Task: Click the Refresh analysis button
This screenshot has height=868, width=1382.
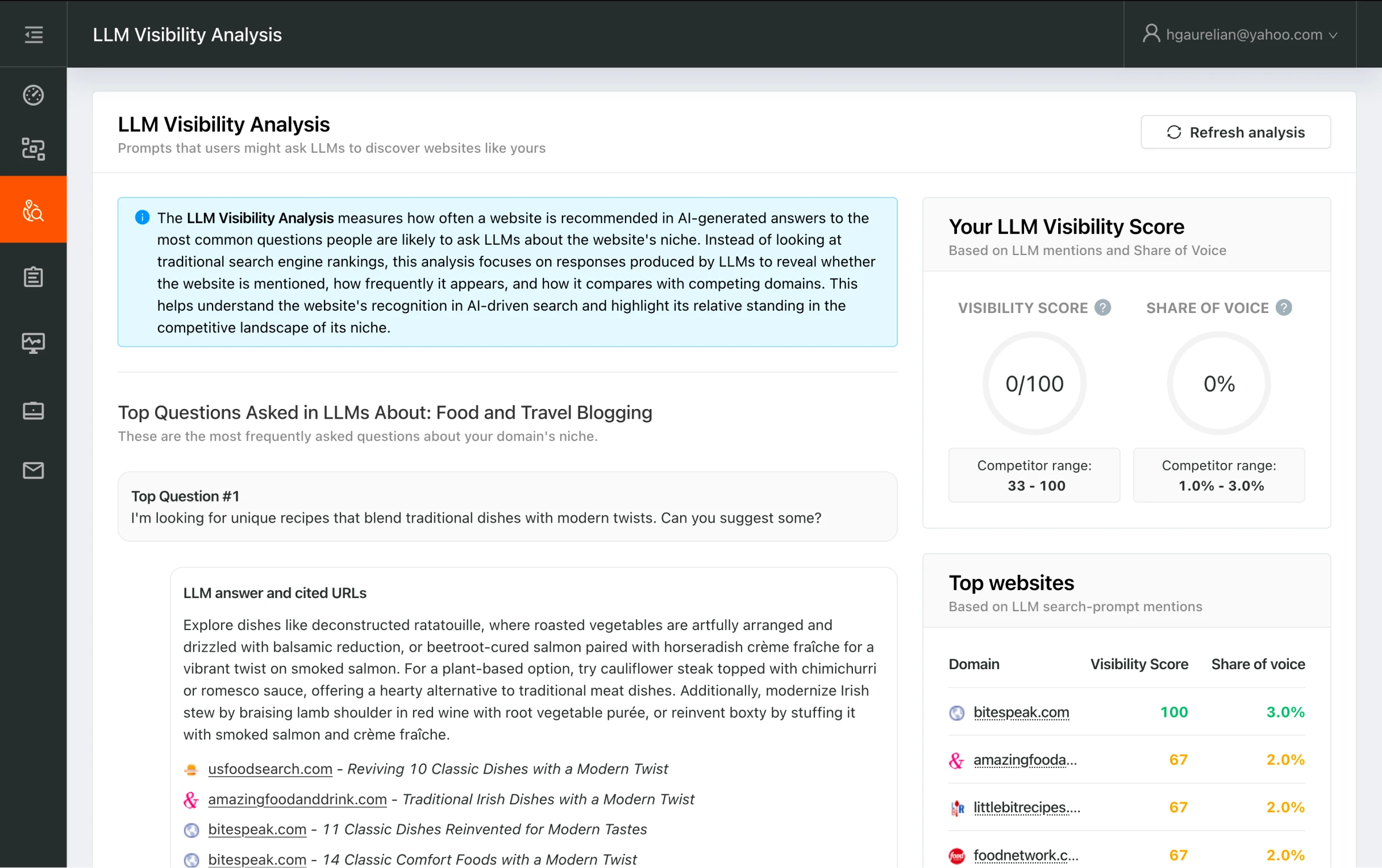Action: [x=1235, y=132]
